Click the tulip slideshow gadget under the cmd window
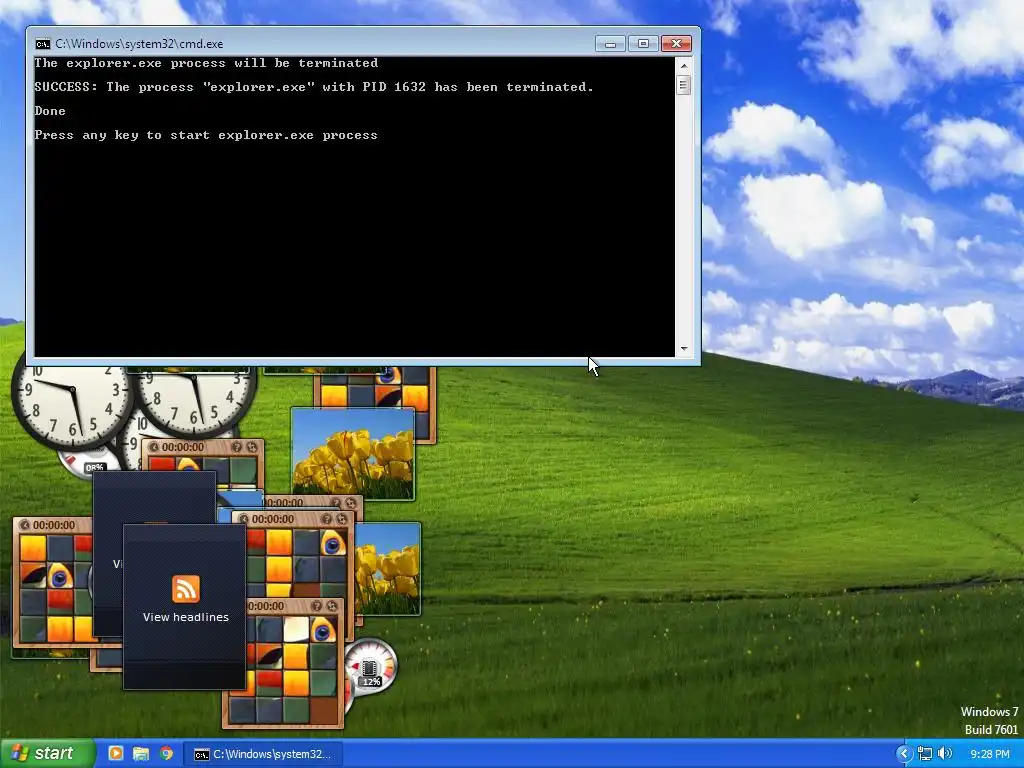1024x768 pixels. click(353, 454)
